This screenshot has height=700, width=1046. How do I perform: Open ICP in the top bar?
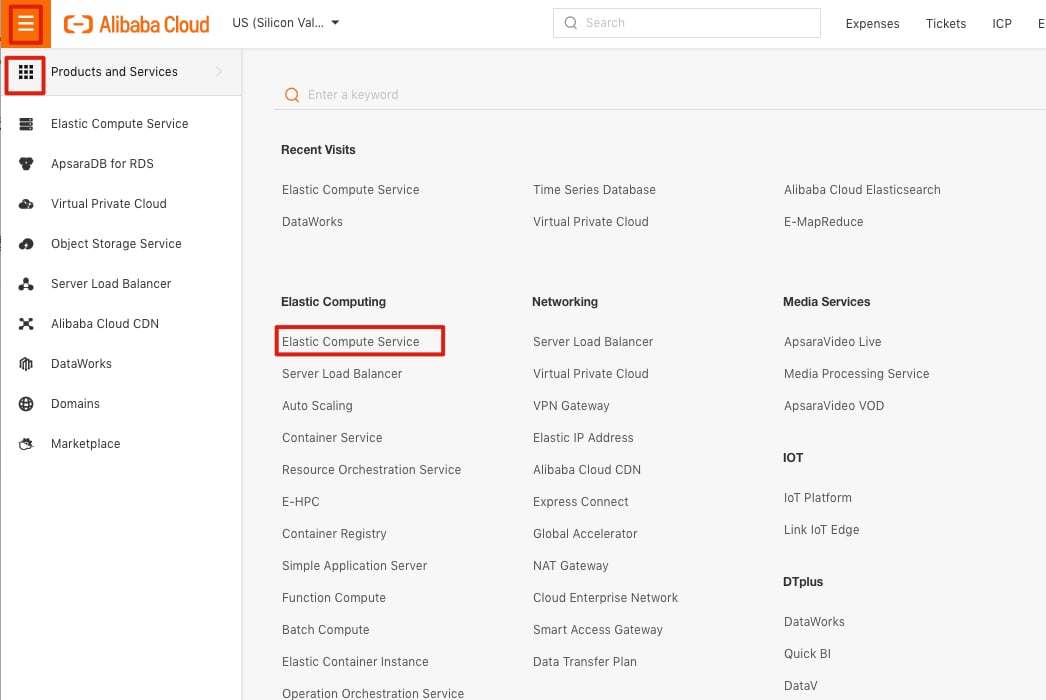[x=1001, y=24]
